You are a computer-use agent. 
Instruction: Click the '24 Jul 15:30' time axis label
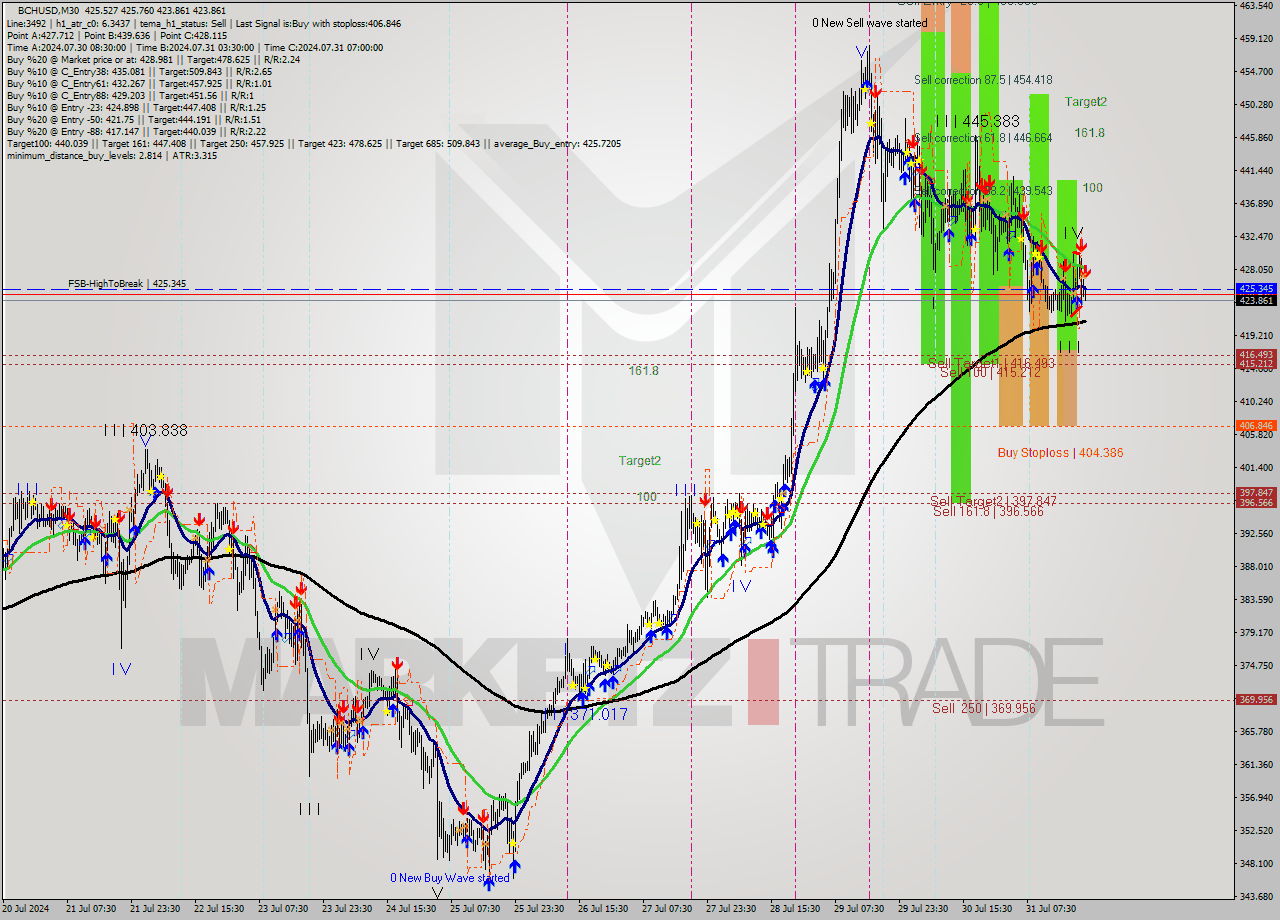click(x=410, y=909)
